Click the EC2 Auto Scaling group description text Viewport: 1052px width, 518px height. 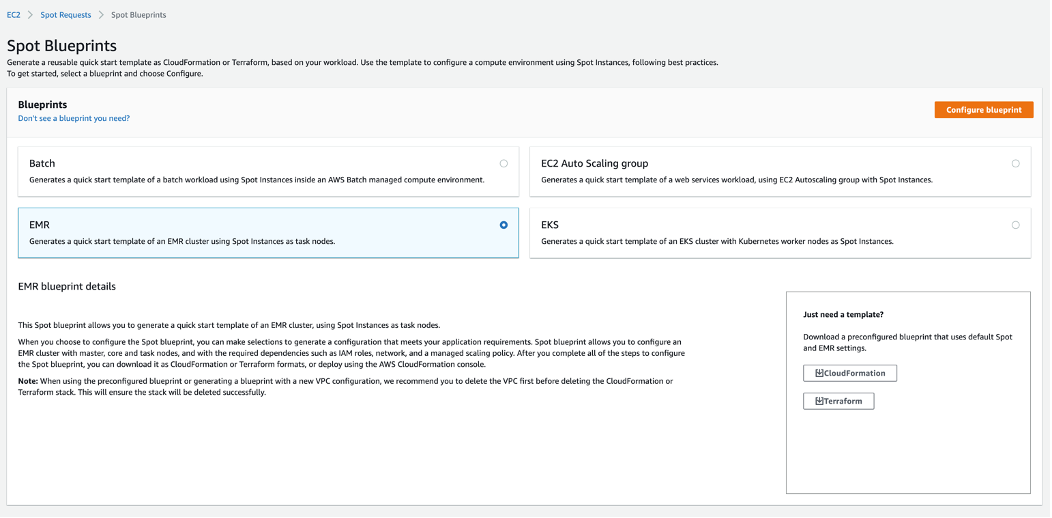[737, 180]
